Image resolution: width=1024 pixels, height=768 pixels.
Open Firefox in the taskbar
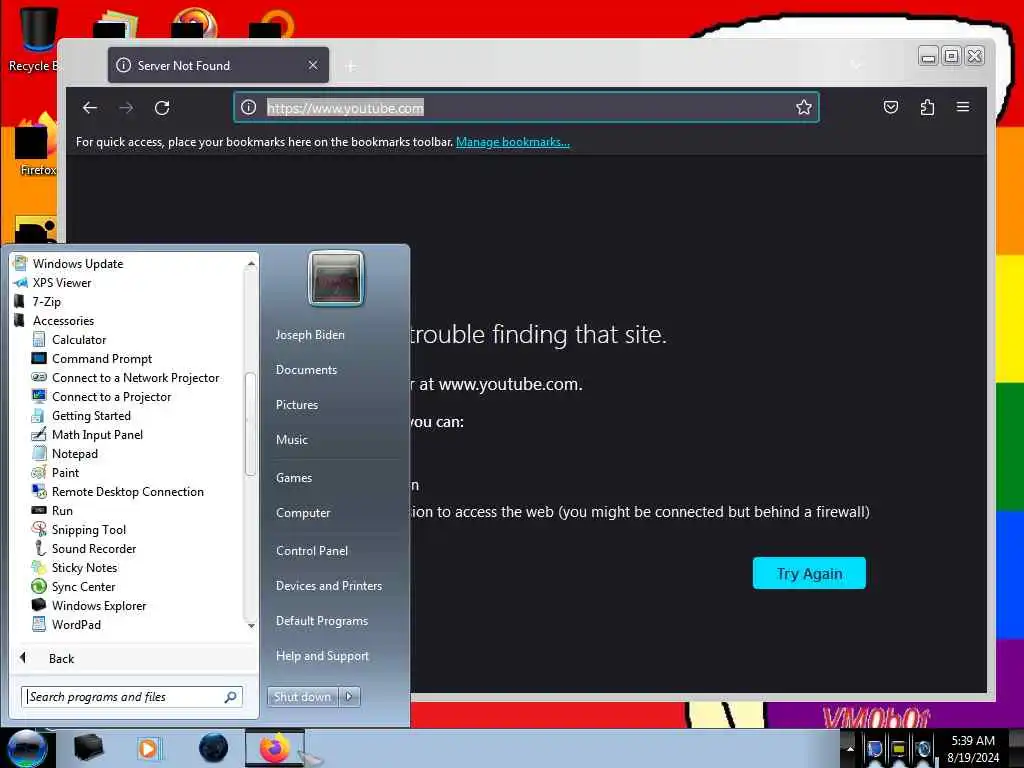pyautogui.click(x=275, y=748)
